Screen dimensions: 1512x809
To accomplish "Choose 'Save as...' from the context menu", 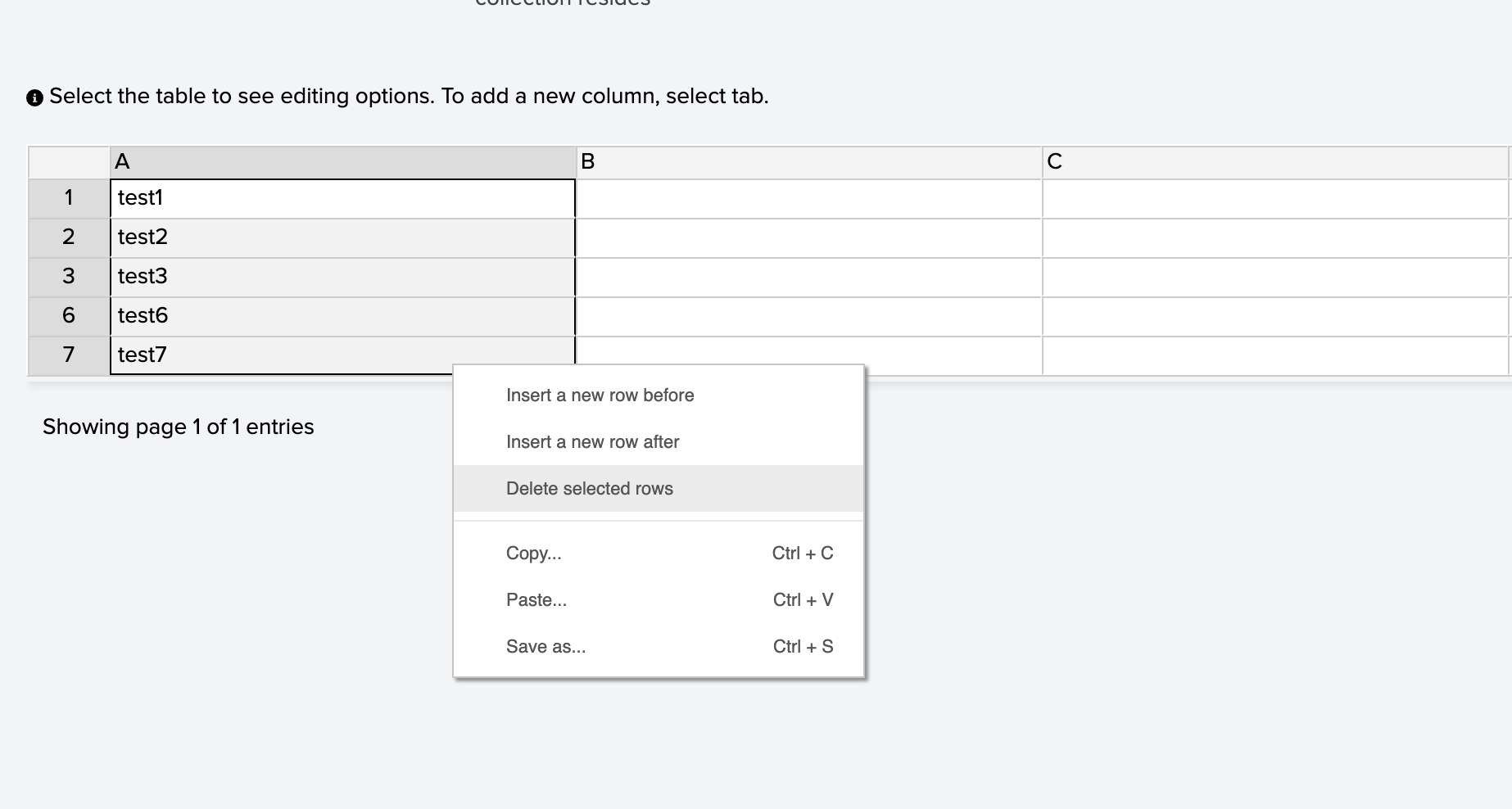I will pos(545,646).
